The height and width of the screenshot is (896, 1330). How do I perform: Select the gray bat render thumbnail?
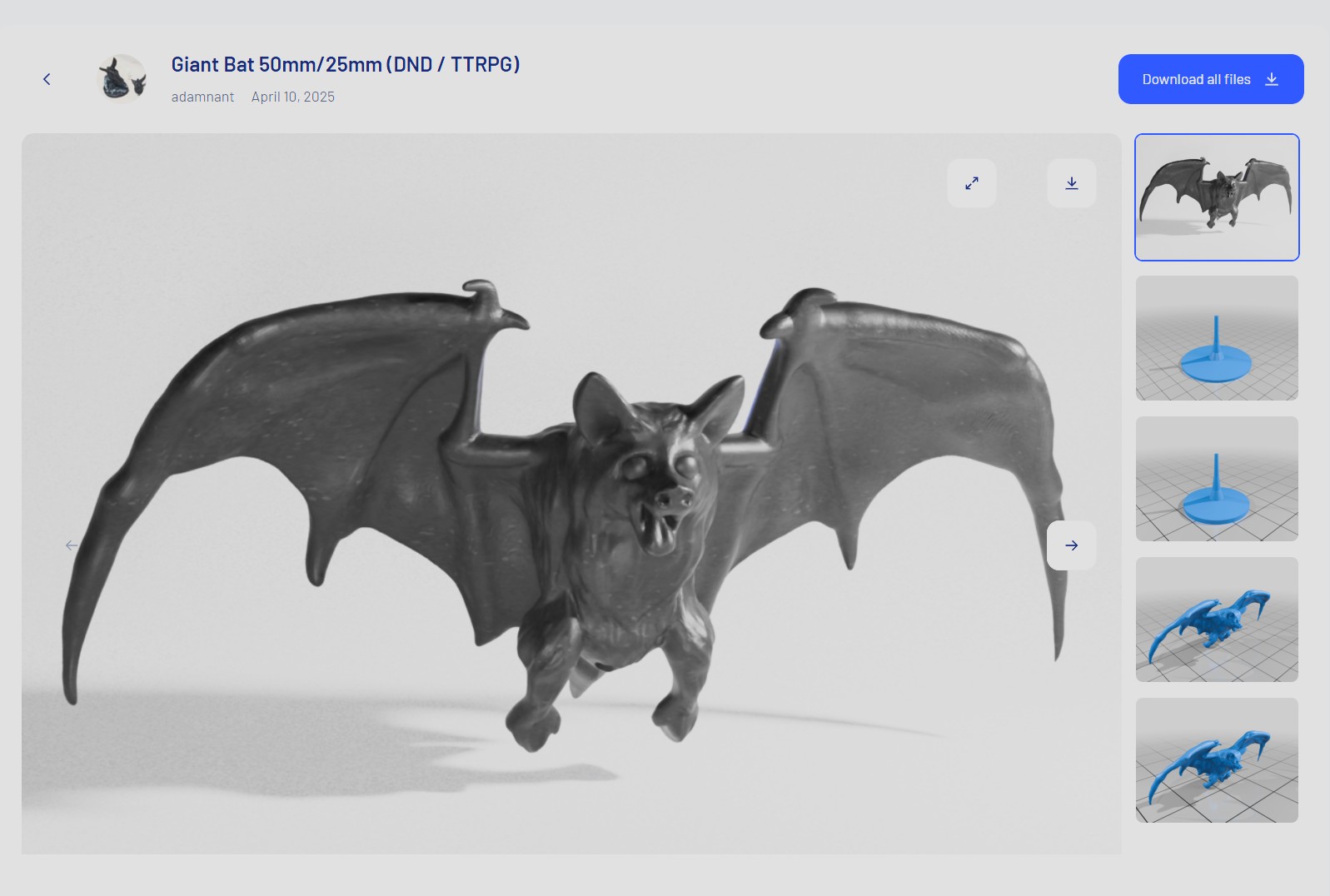[x=1217, y=197]
